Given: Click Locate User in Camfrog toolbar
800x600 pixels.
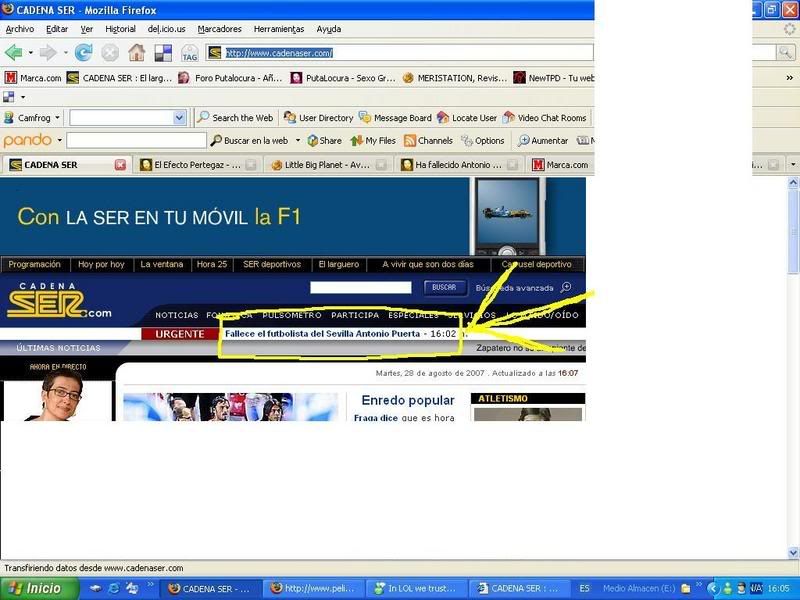Looking at the screenshot, I should point(467,118).
